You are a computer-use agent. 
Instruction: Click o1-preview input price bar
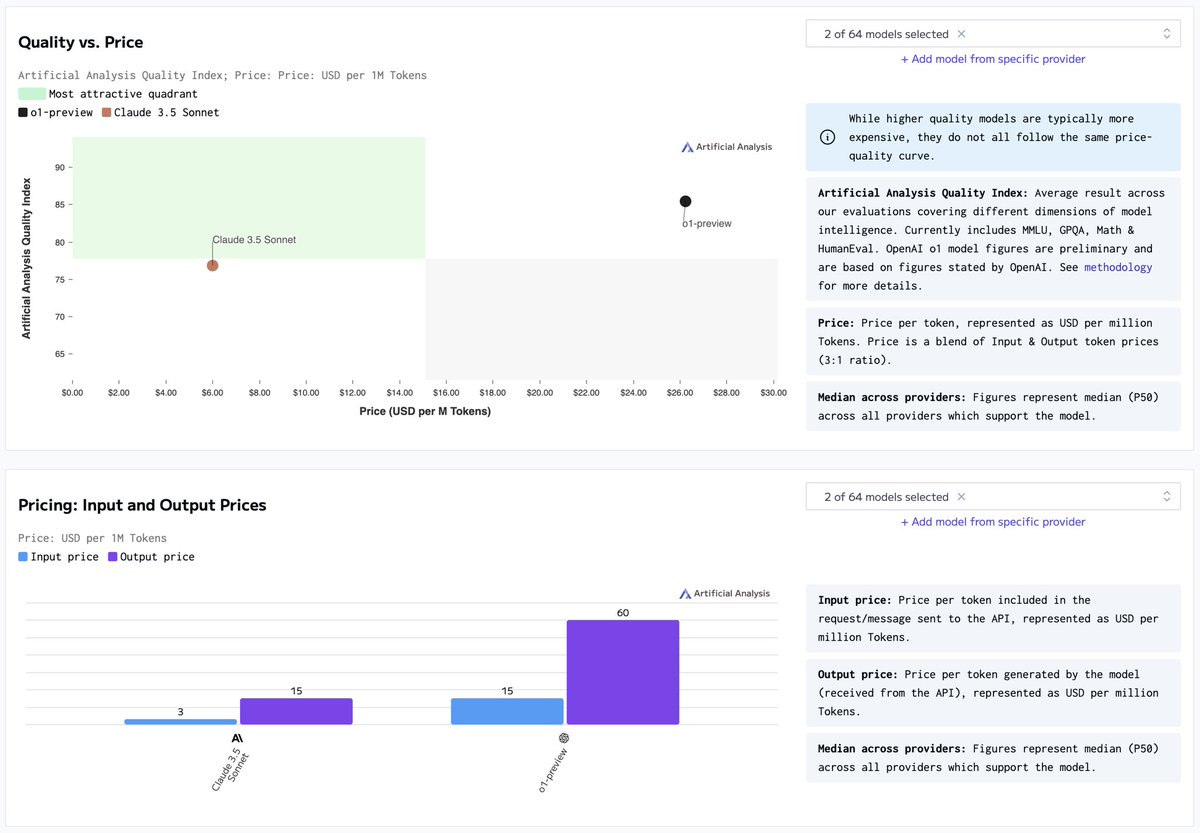click(x=507, y=711)
